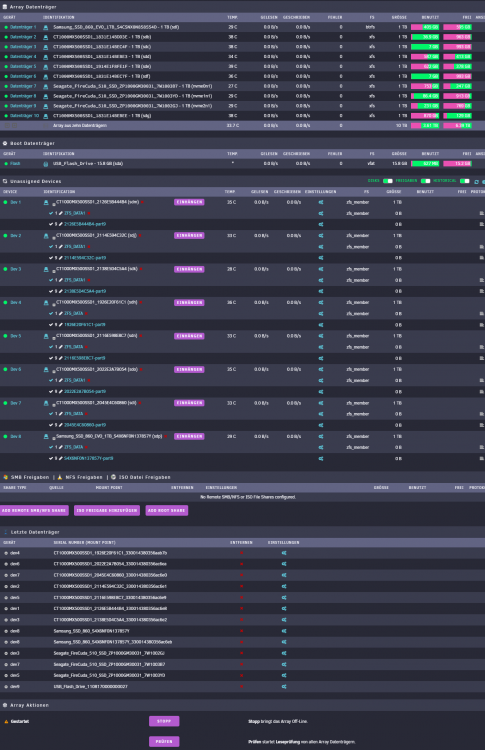Viewport: 485px width, 750px height.
Task: Open settings icon for historical dev2 2114E594C32C
Action: point(284,586)
